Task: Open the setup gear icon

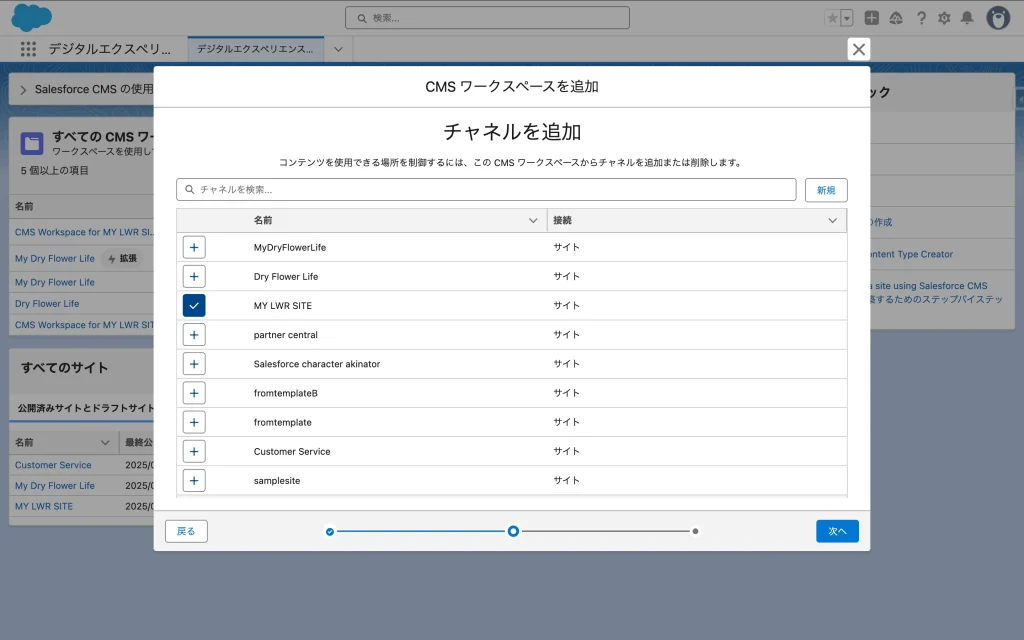Action: (943, 18)
